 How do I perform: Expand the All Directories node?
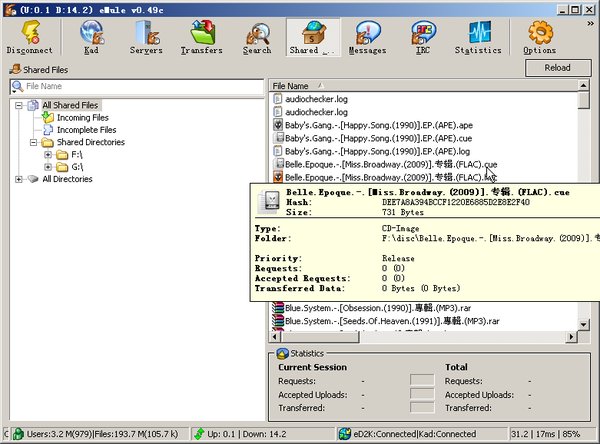18,179
